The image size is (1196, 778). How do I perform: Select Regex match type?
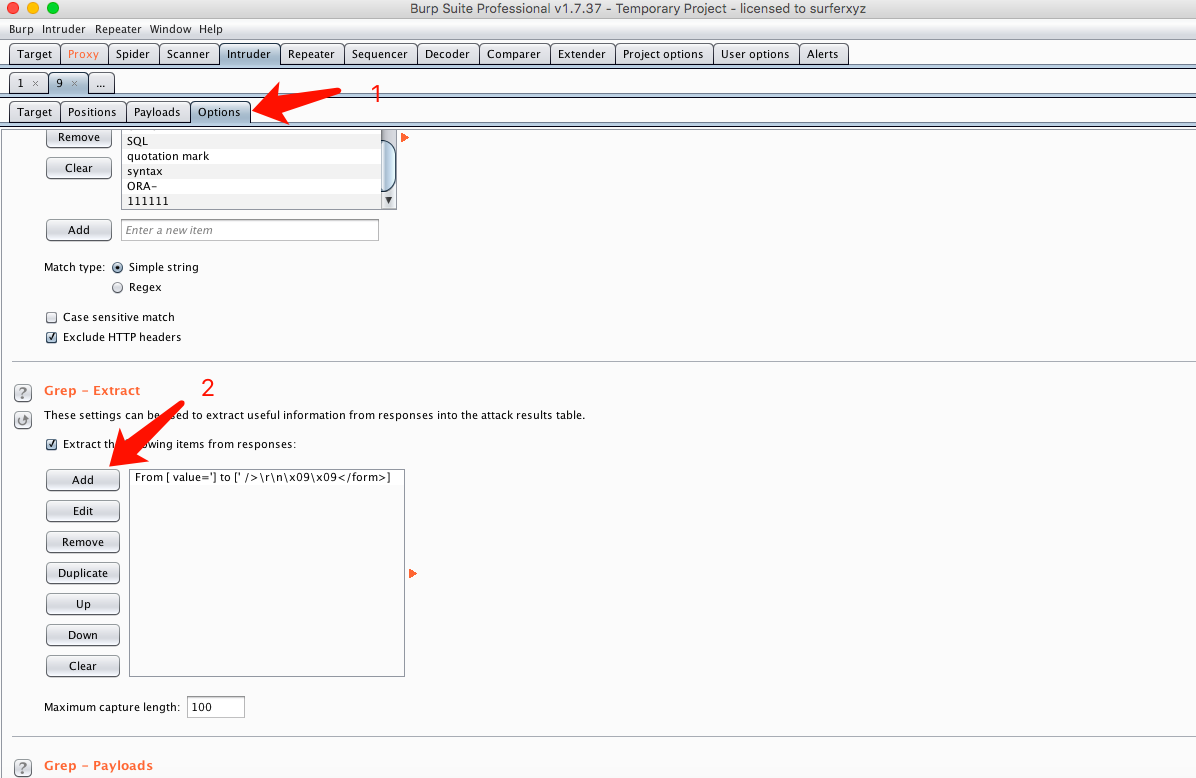pyautogui.click(x=117, y=288)
